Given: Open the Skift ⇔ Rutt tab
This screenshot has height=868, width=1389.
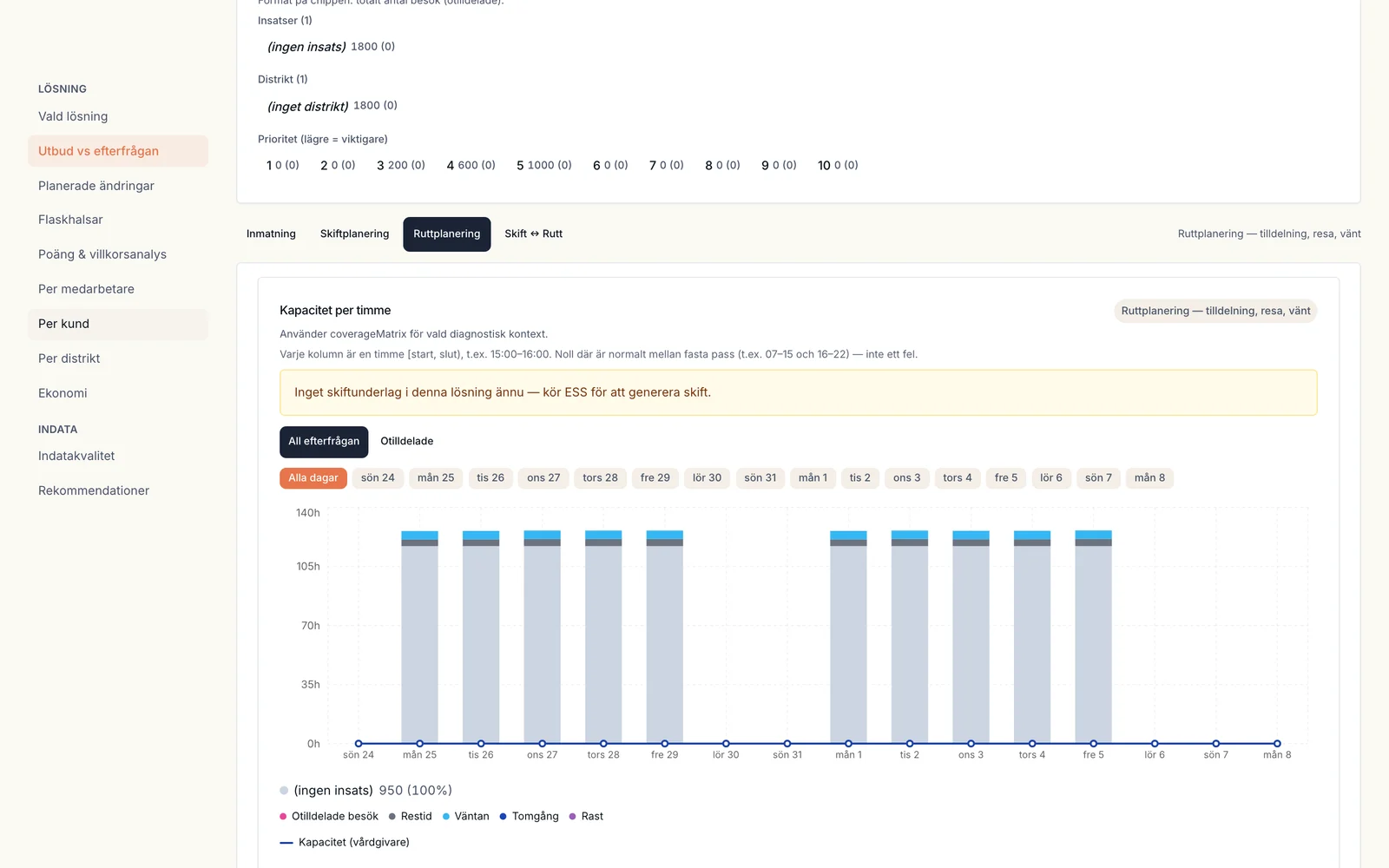Looking at the screenshot, I should pyautogui.click(x=534, y=234).
